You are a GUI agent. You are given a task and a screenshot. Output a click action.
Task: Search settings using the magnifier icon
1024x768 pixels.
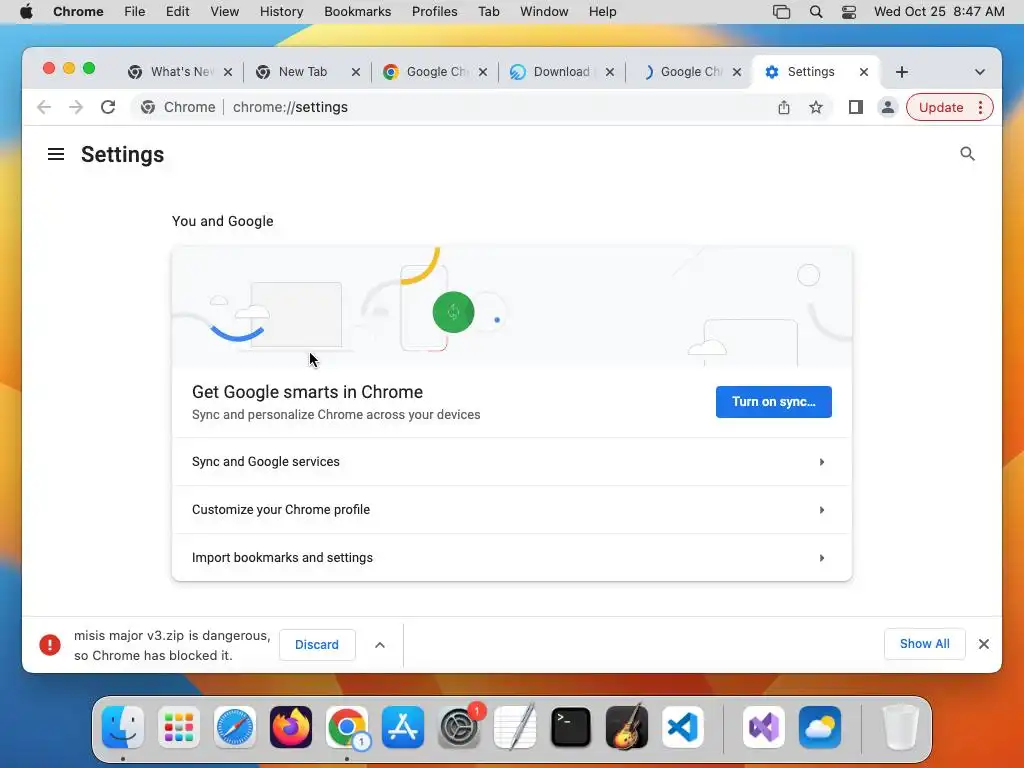pos(967,154)
